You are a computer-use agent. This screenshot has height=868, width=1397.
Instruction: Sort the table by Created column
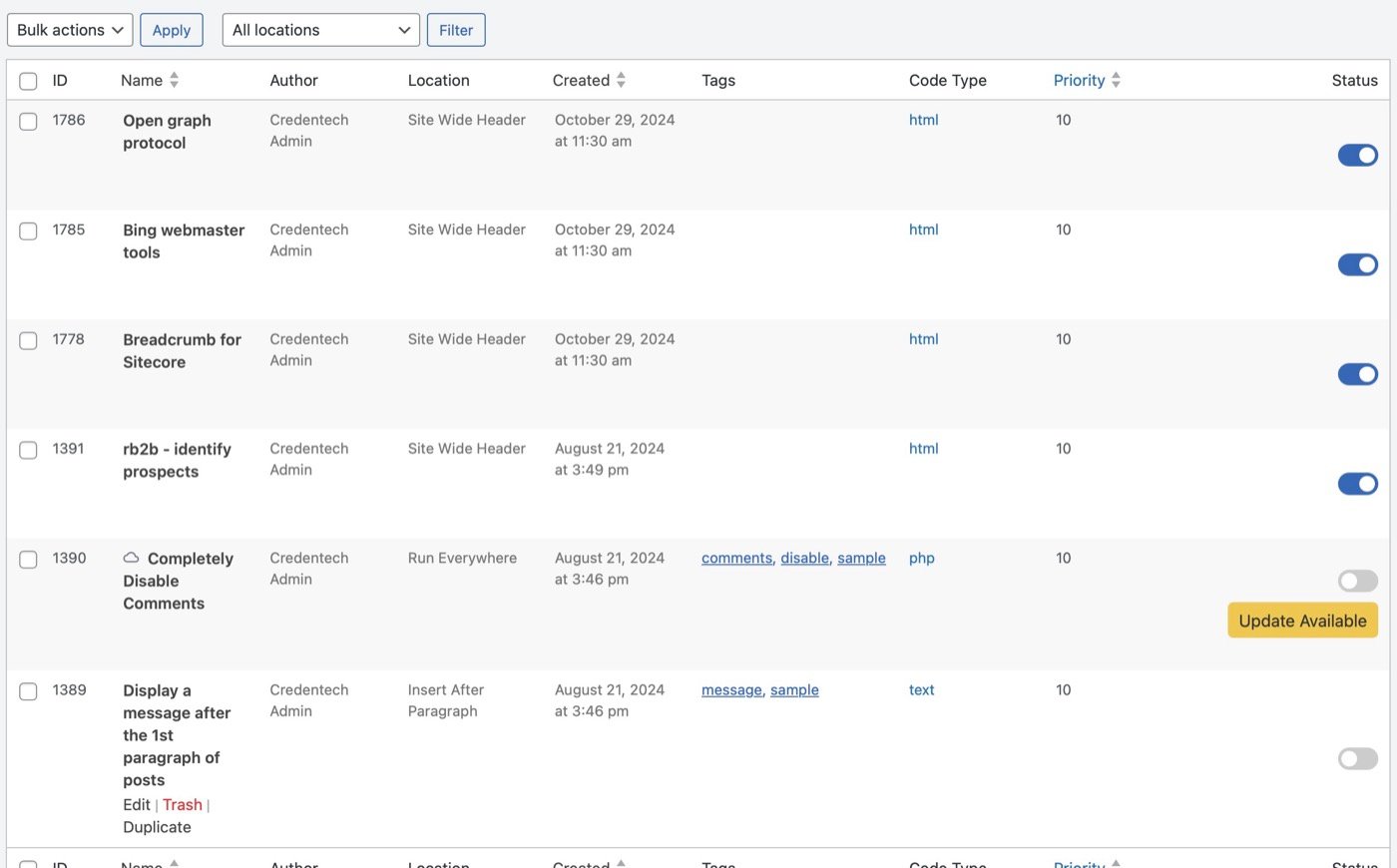[581, 80]
